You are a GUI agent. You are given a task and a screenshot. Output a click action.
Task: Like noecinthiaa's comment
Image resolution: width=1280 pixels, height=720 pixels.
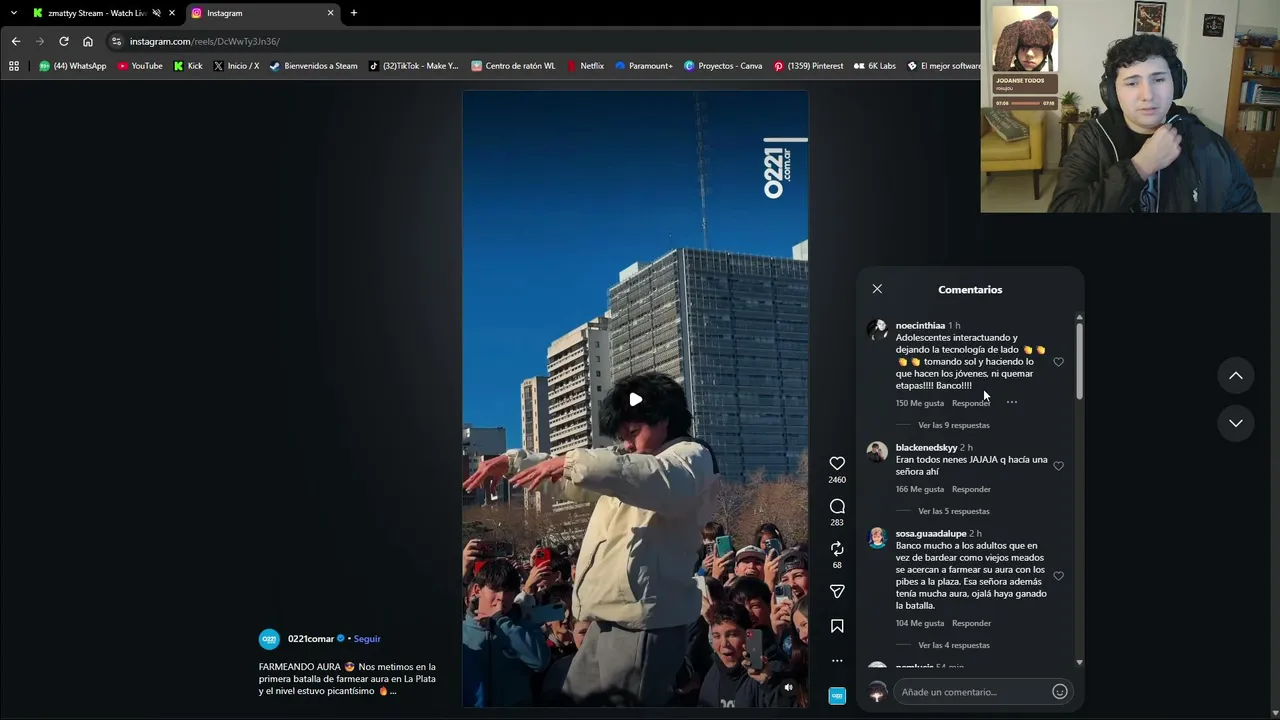(x=1059, y=362)
